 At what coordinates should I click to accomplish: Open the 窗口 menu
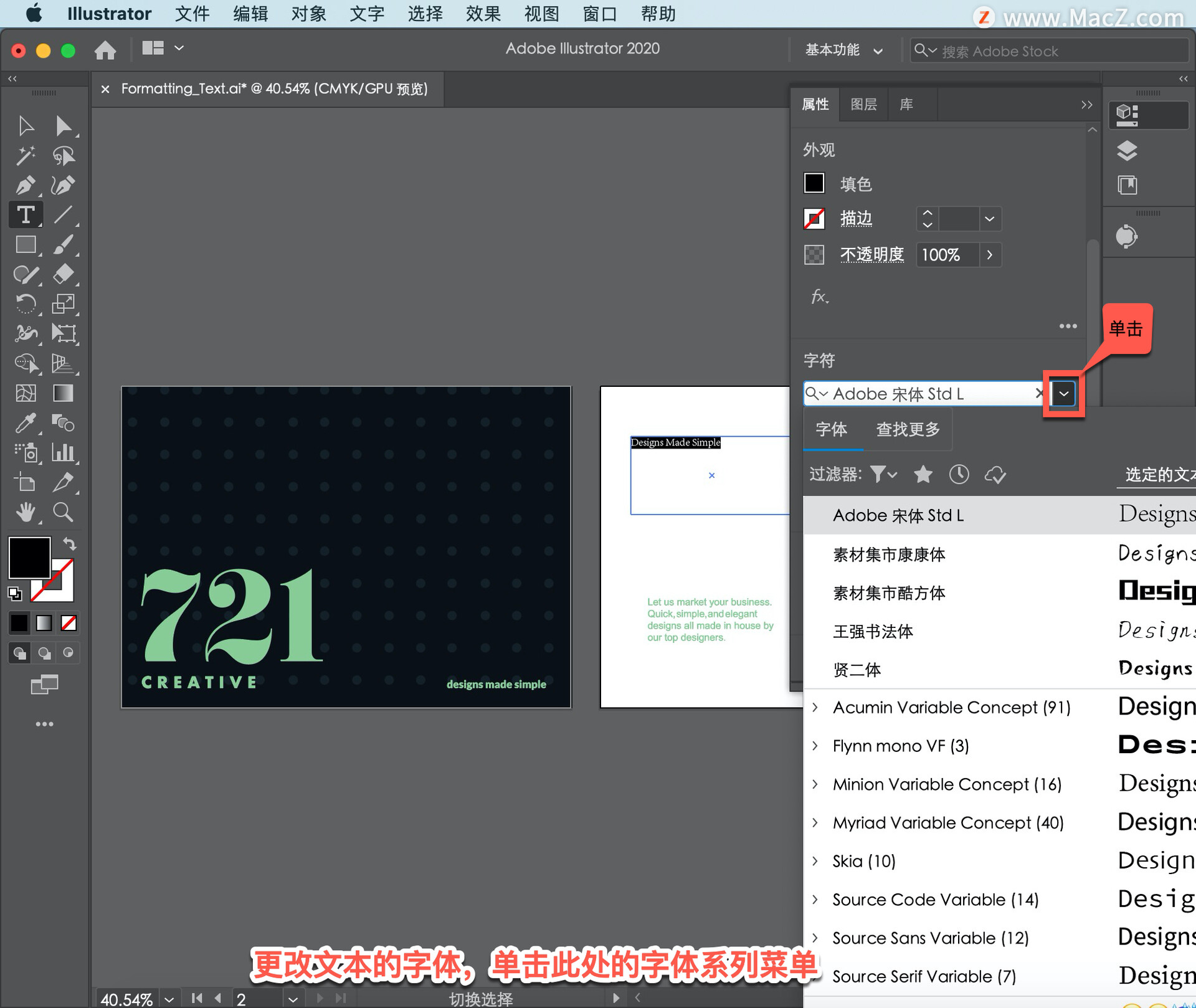click(600, 14)
